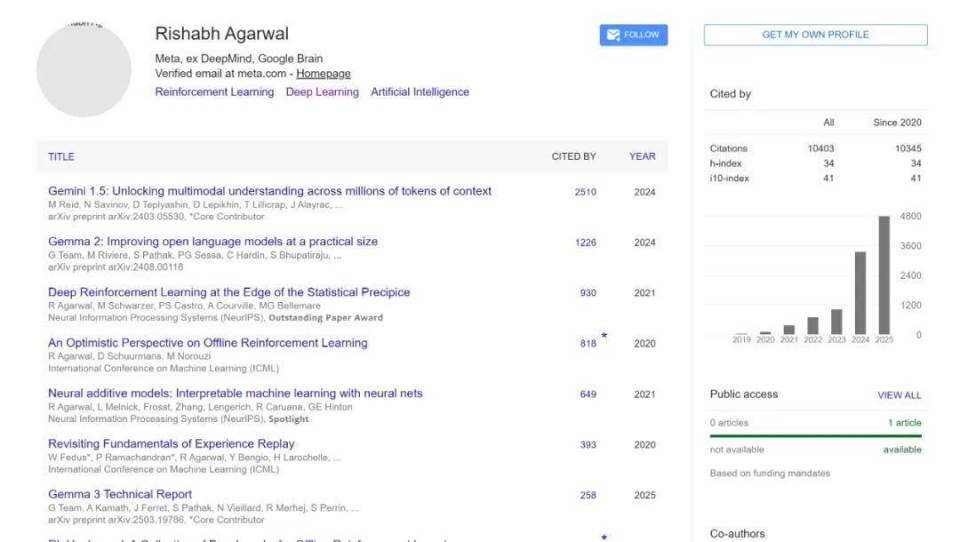The image size is (960, 542).
Task: Select the Artificial Intelligence interest tag
Action: point(419,92)
